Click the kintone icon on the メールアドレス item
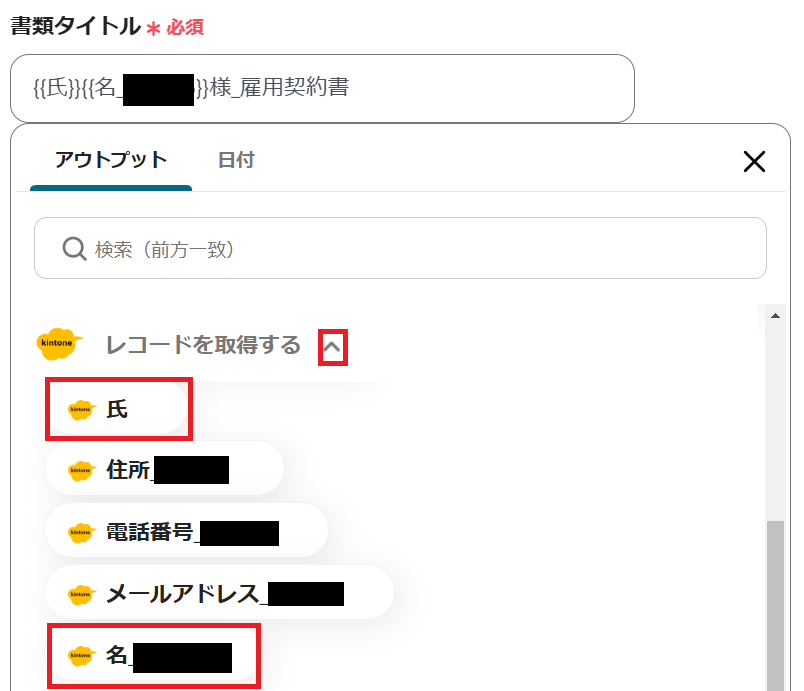 pos(81,595)
